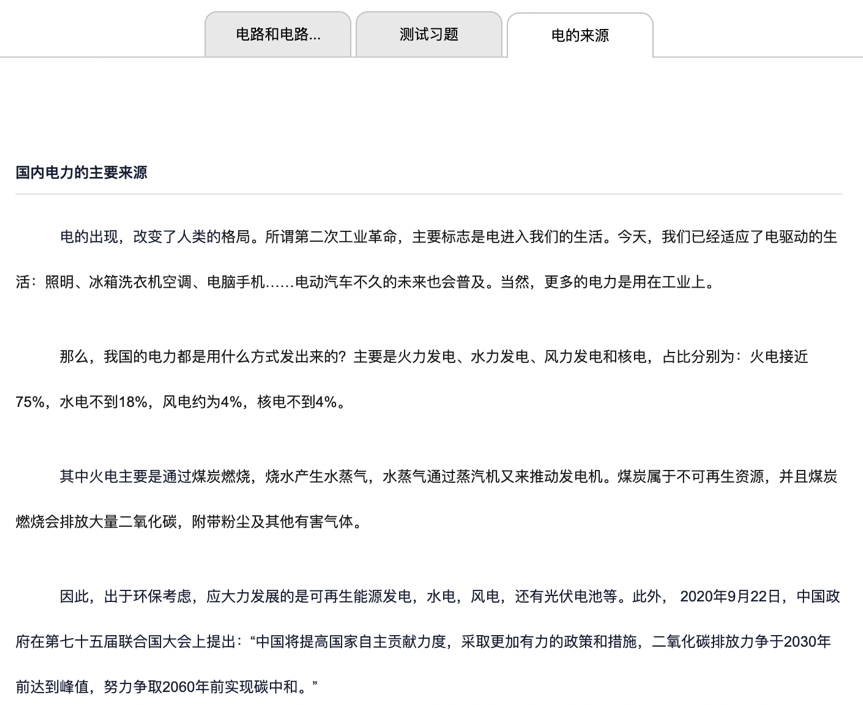Select the 电的来源 tab
This screenshot has width=863, height=705.
click(x=579, y=35)
